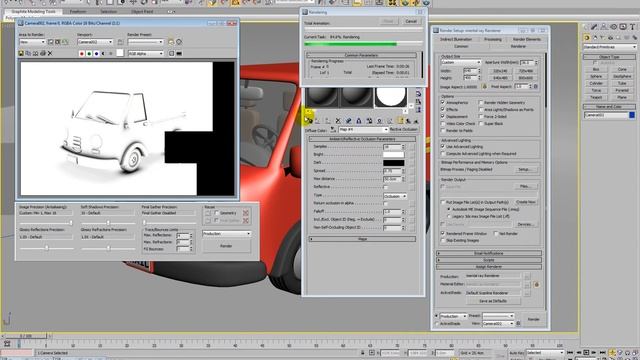Open the Motion tab in command panel
The width and height of the screenshot is (640, 360).
point(613,27)
